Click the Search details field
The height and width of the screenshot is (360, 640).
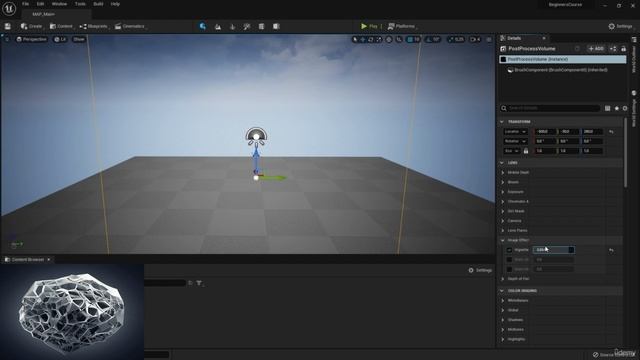pos(550,108)
